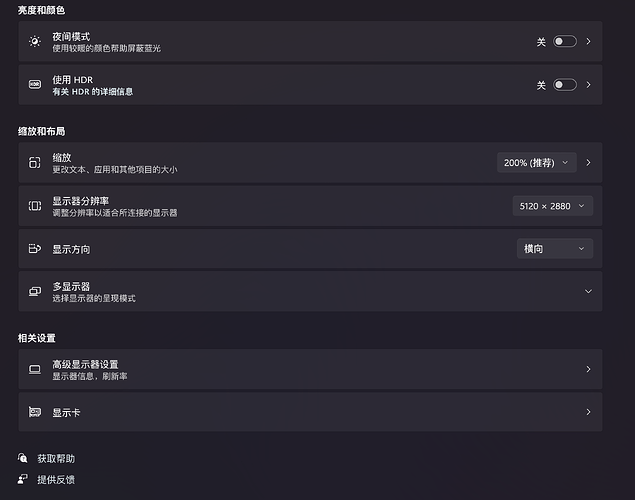The image size is (635, 500).
Task: Click the 获取帮助 link
Action: coord(56,459)
